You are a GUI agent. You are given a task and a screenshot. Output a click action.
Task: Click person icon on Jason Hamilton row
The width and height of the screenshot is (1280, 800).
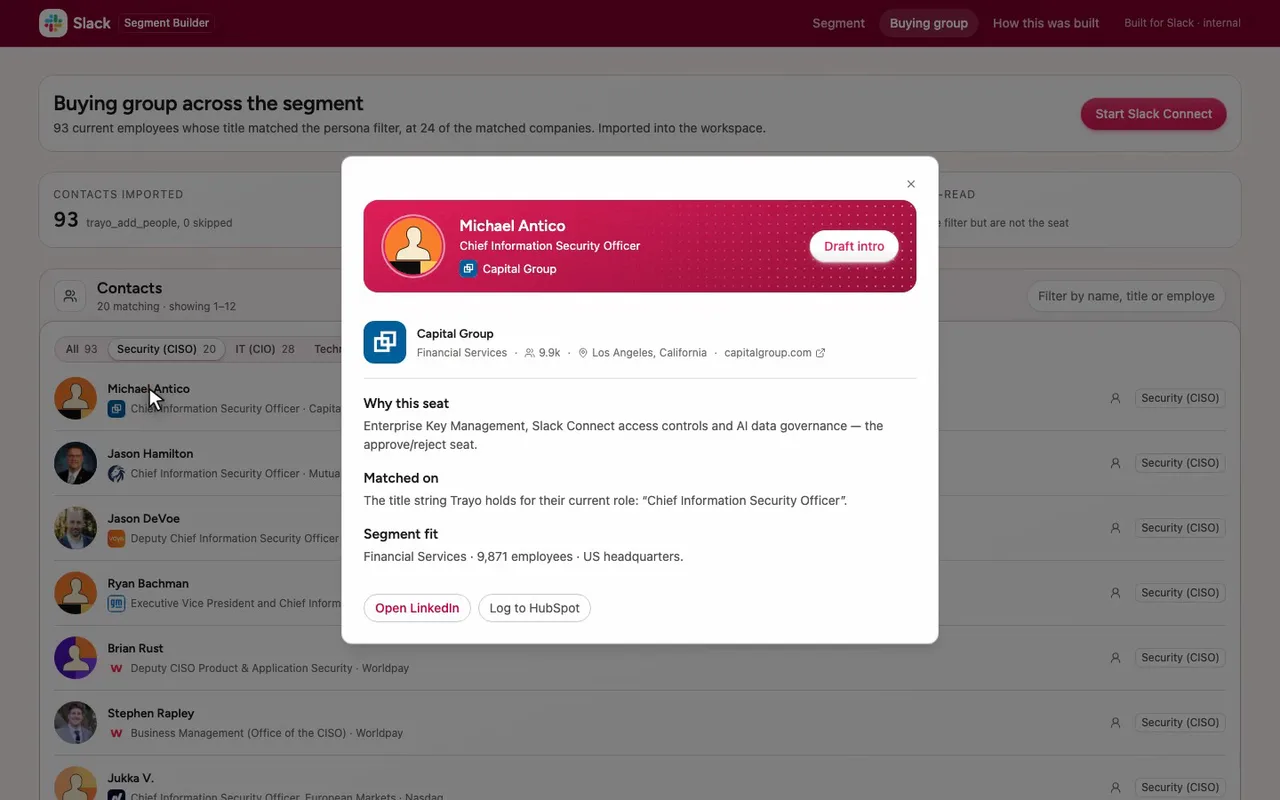point(1115,463)
